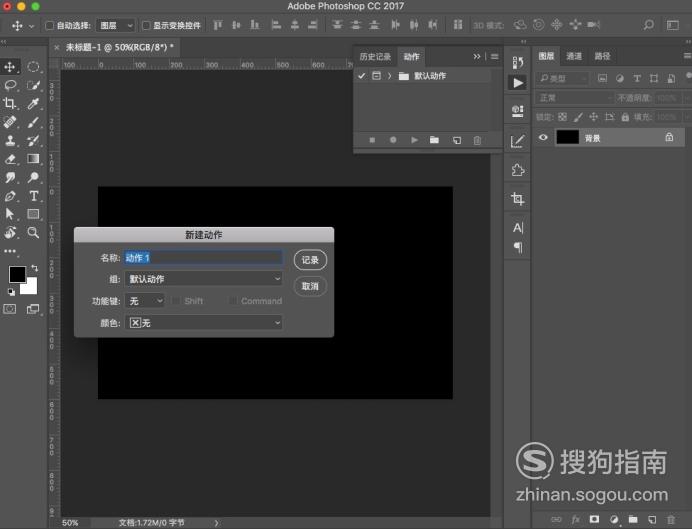Expand the Default Actions folder

click(x=389, y=76)
